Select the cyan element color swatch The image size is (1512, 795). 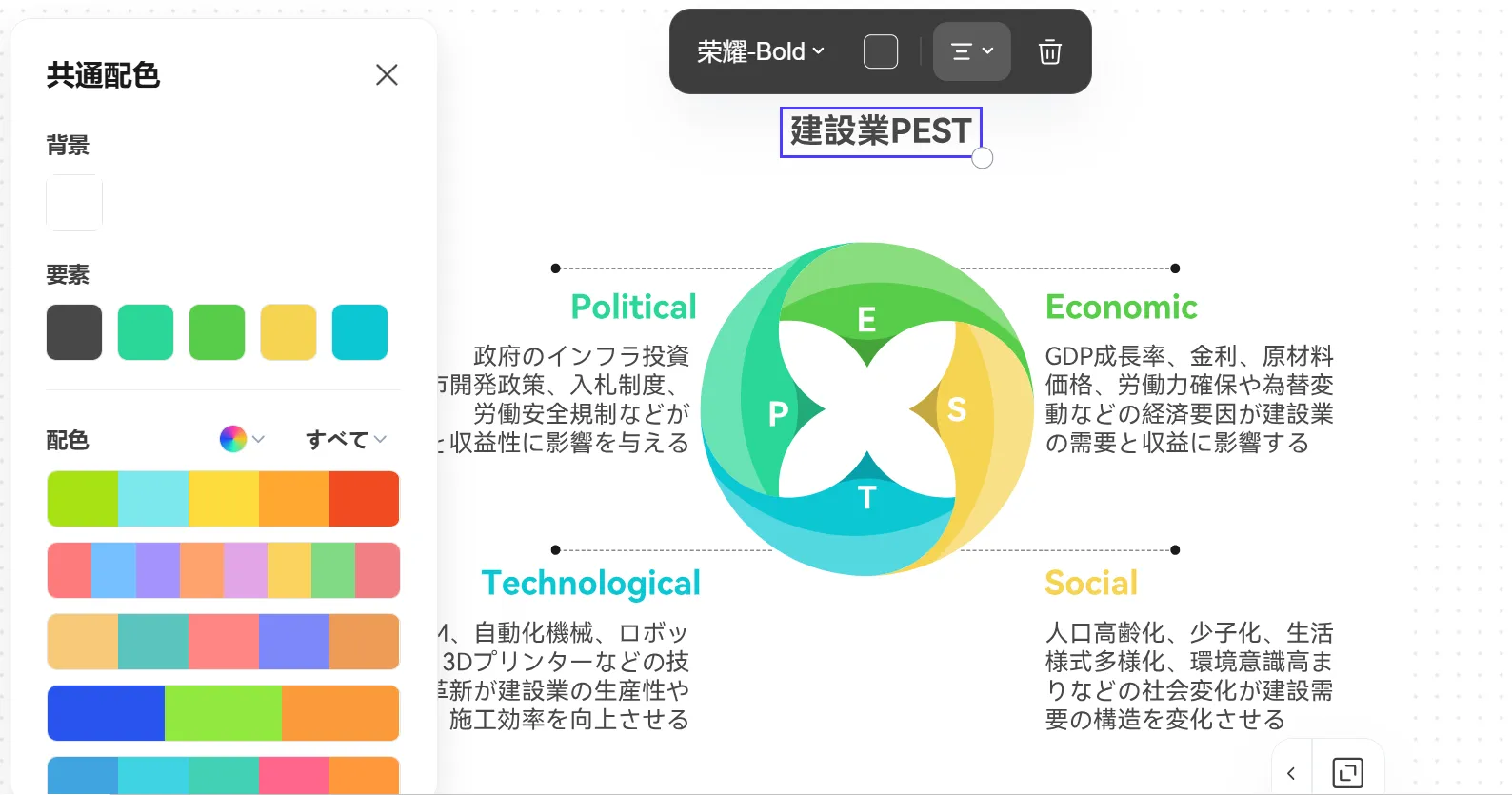coord(360,332)
